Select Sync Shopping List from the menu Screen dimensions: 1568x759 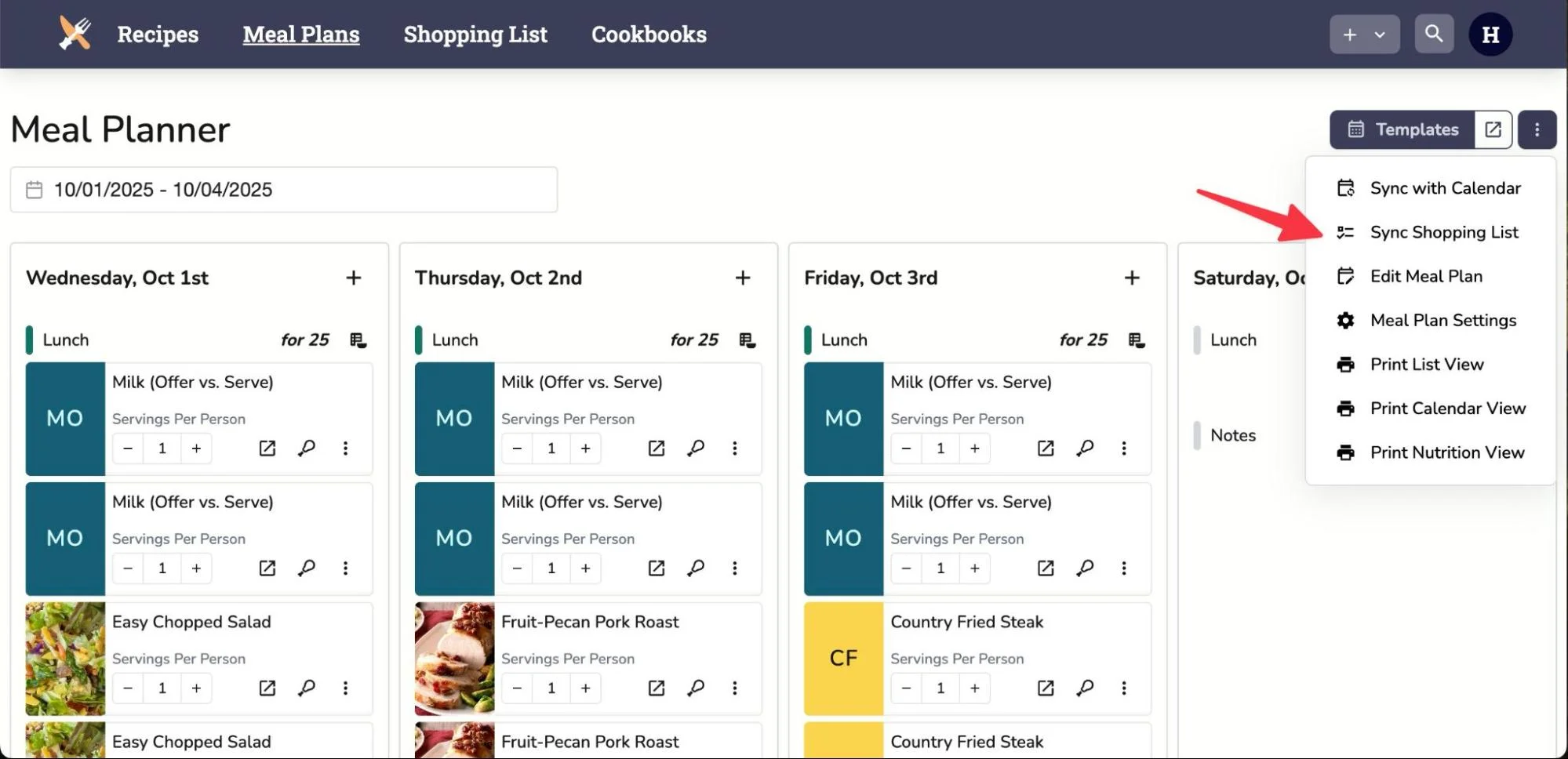point(1444,232)
